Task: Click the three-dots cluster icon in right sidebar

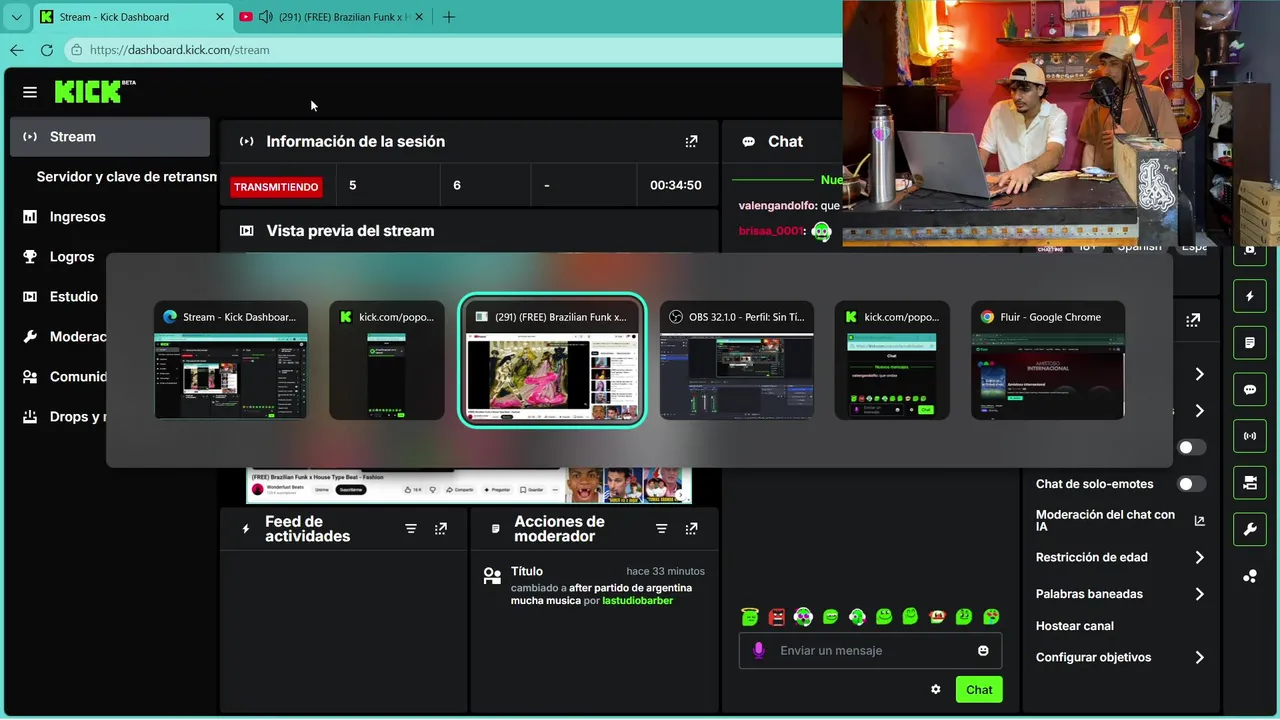Action: click(1250, 576)
